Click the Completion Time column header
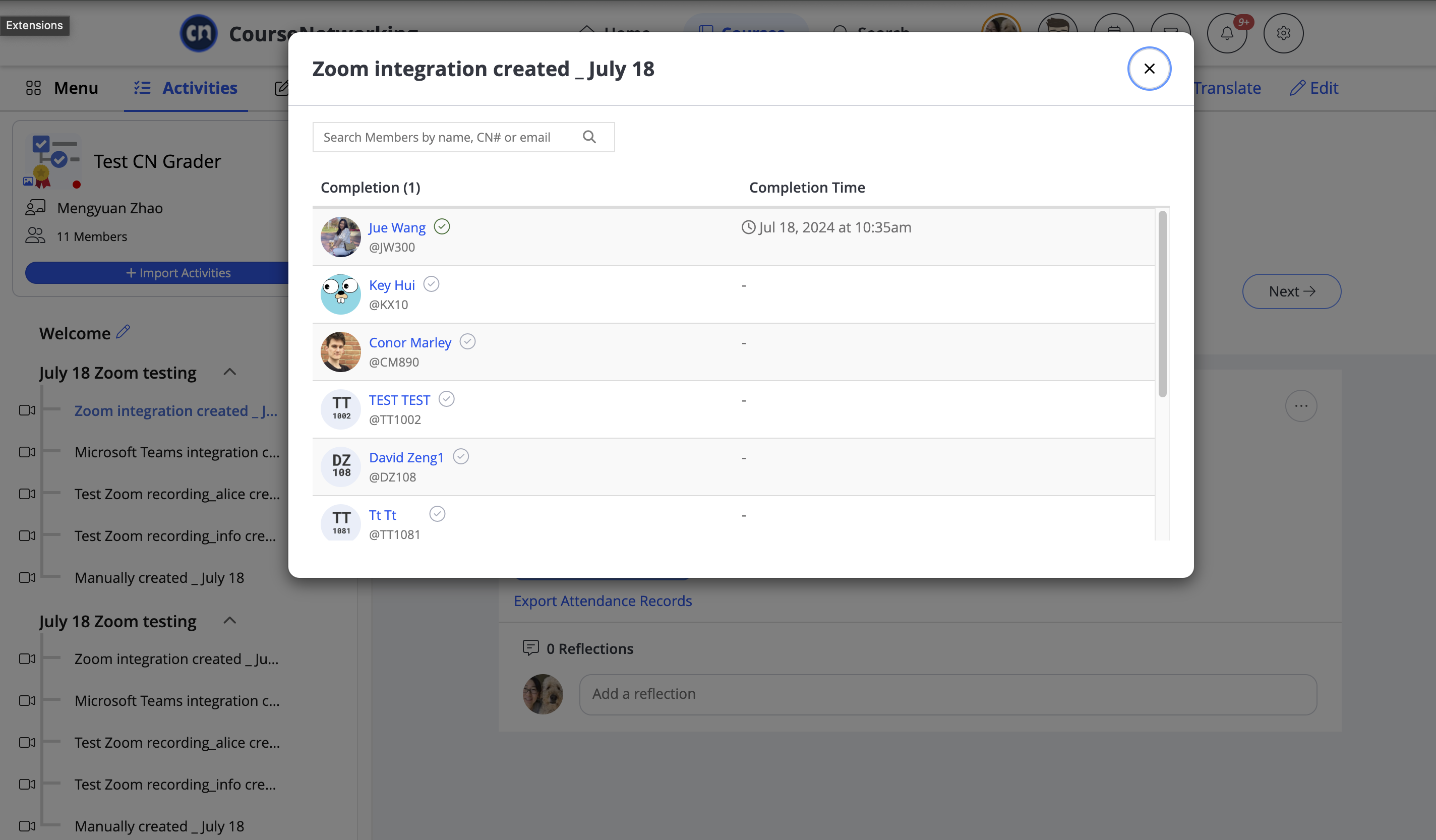 807,188
